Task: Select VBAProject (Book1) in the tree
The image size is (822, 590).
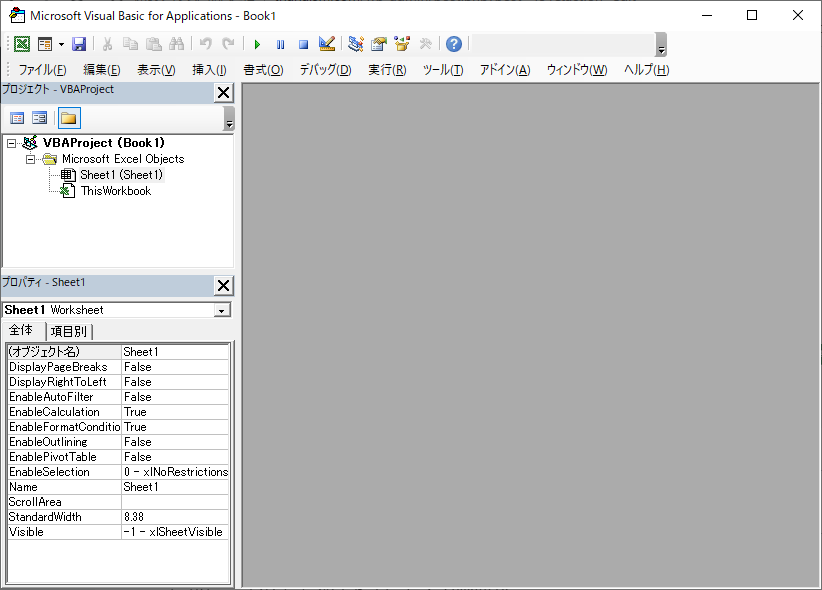Action: point(103,143)
